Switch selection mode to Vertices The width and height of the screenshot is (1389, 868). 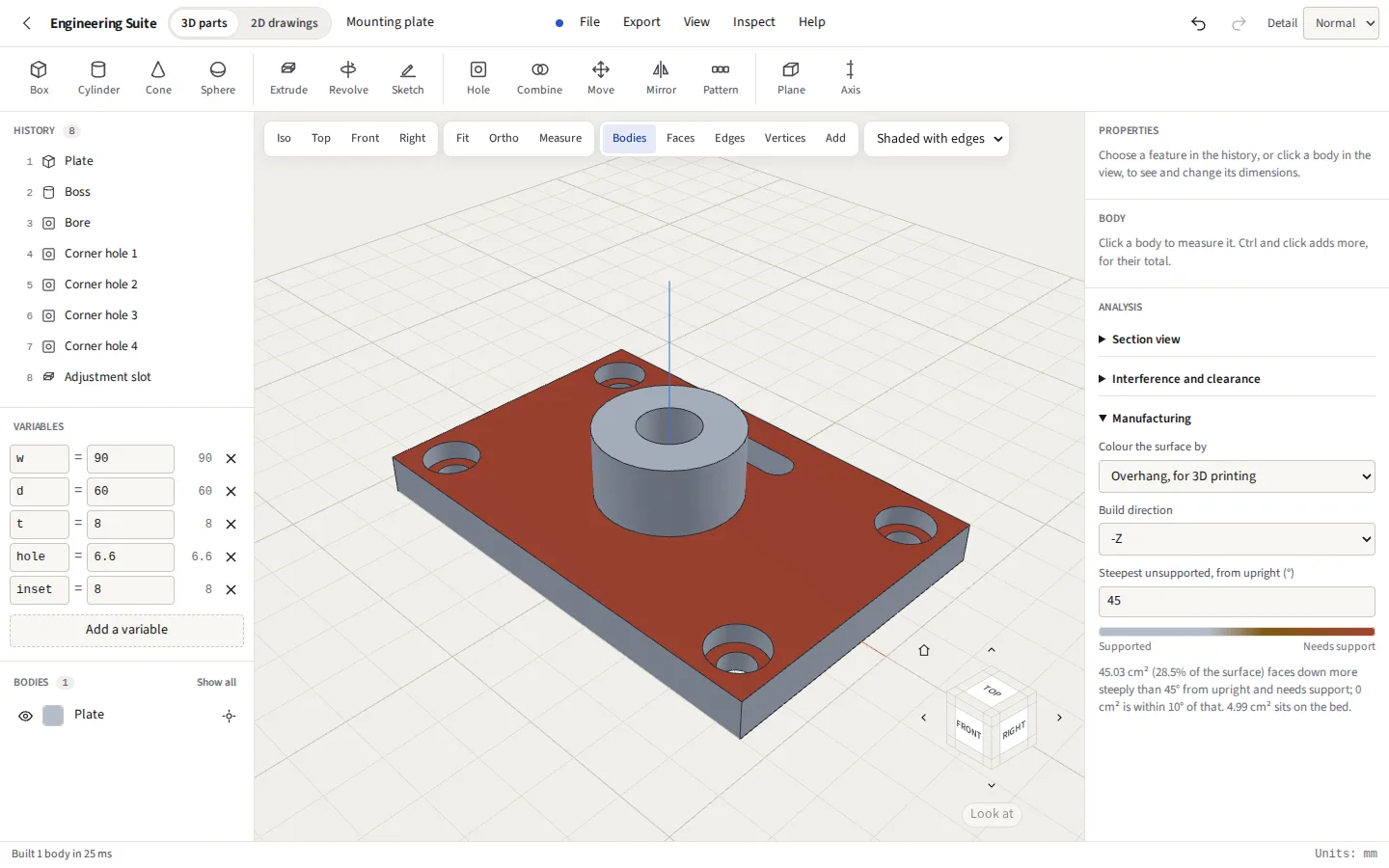pos(785,139)
